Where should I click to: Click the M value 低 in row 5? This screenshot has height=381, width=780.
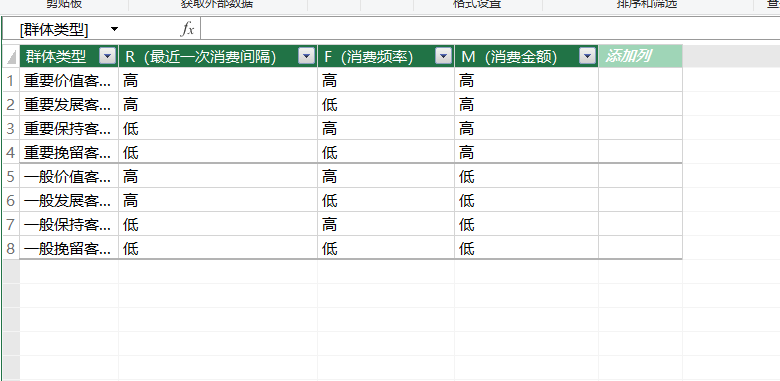tap(526, 176)
